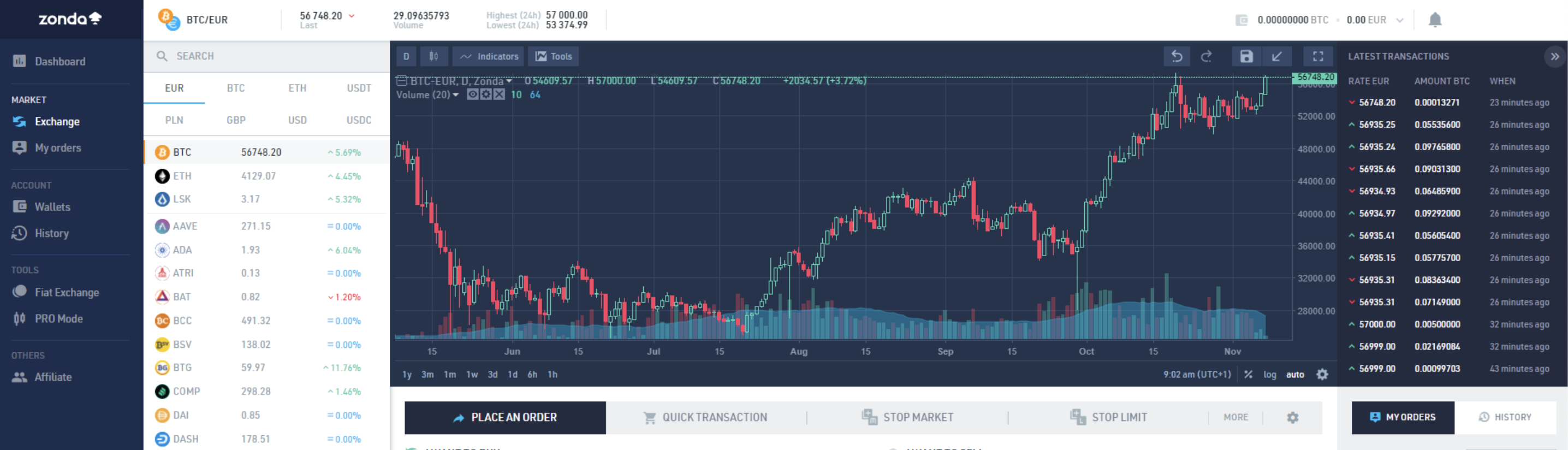Image resolution: width=1568 pixels, height=450 pixels.
Task: Open chart settings gear near auto
Action: (1322, 375)
